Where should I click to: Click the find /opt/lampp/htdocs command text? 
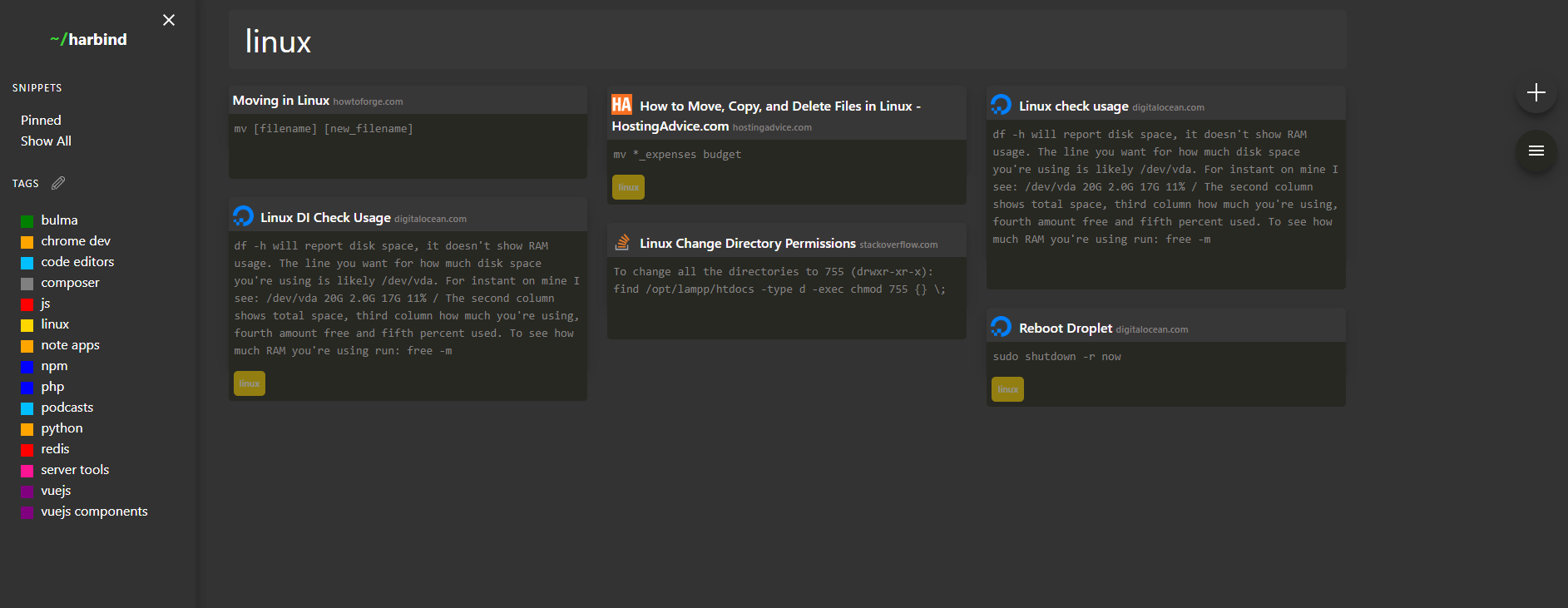pos(779,289)
